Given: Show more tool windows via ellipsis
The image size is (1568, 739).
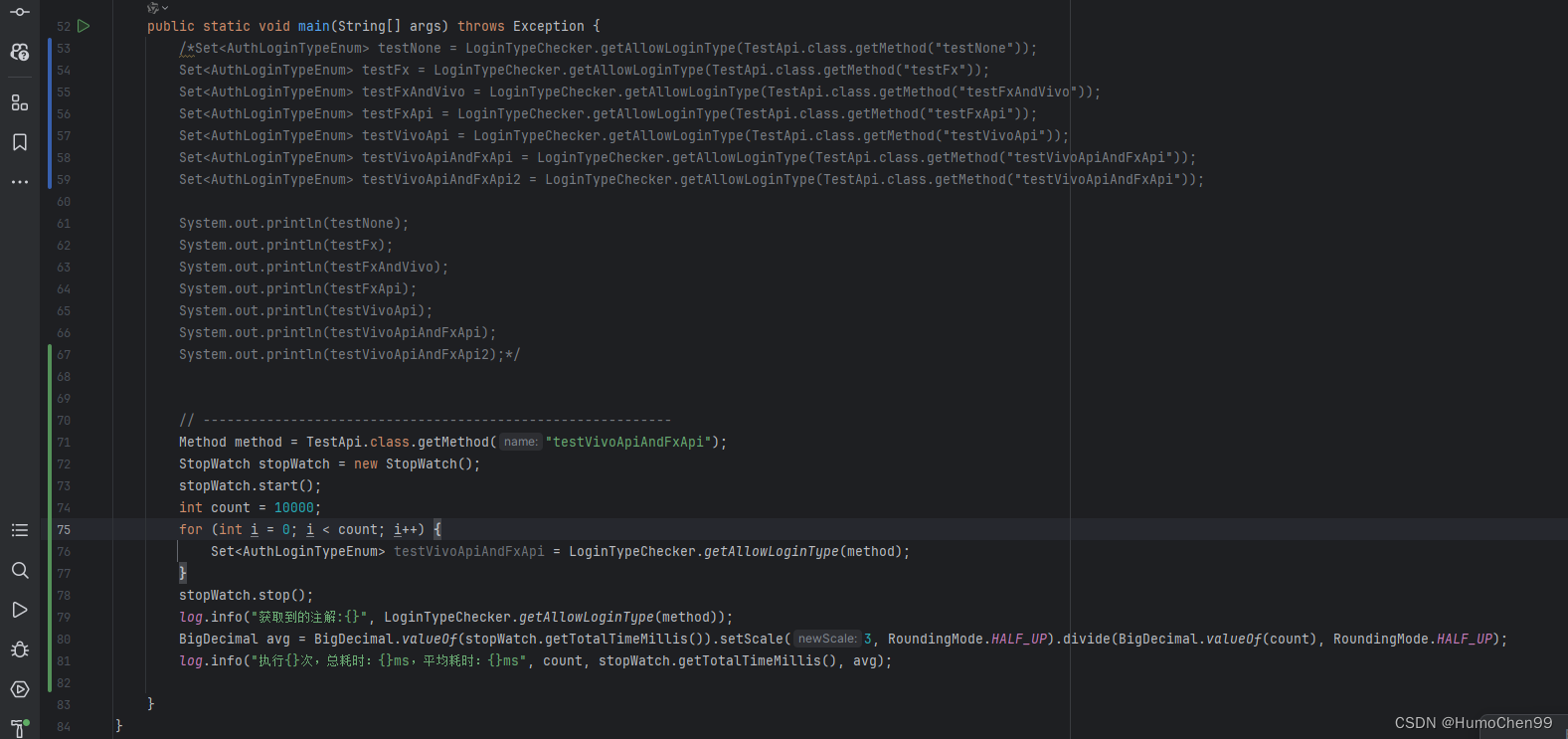Looking at the screenshot, I should [x=20, y=182].
